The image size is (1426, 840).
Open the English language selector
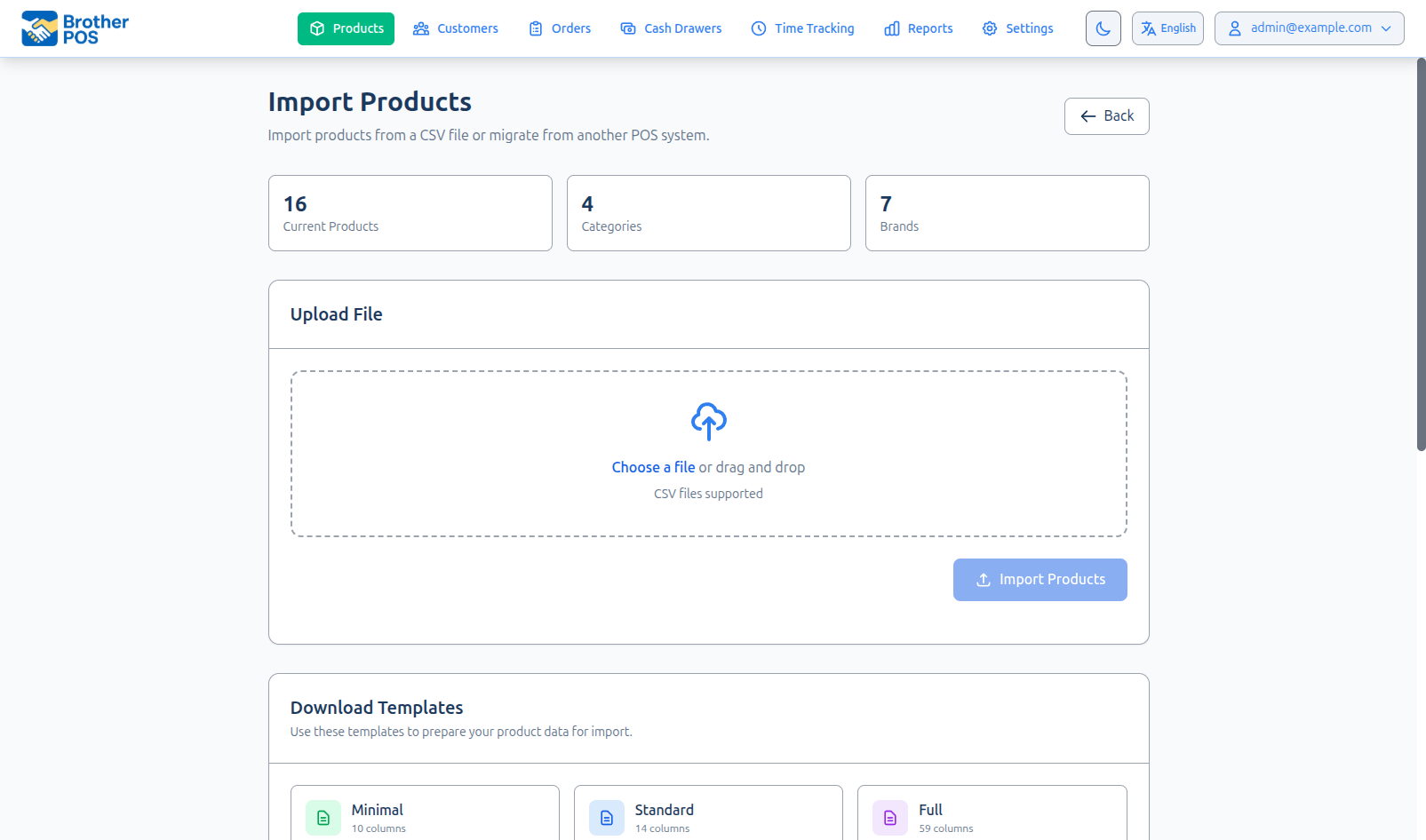tap(1167, 28)
